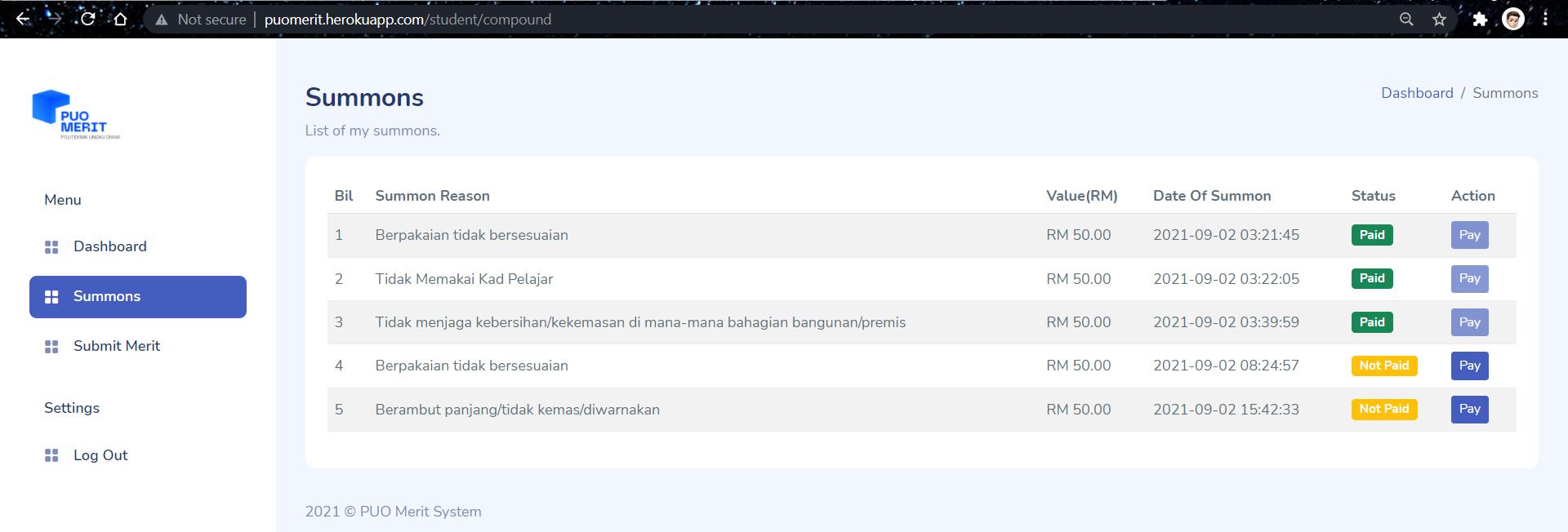Pay summon number 4 Berpakaian tidak bersesuaian

1470,366
